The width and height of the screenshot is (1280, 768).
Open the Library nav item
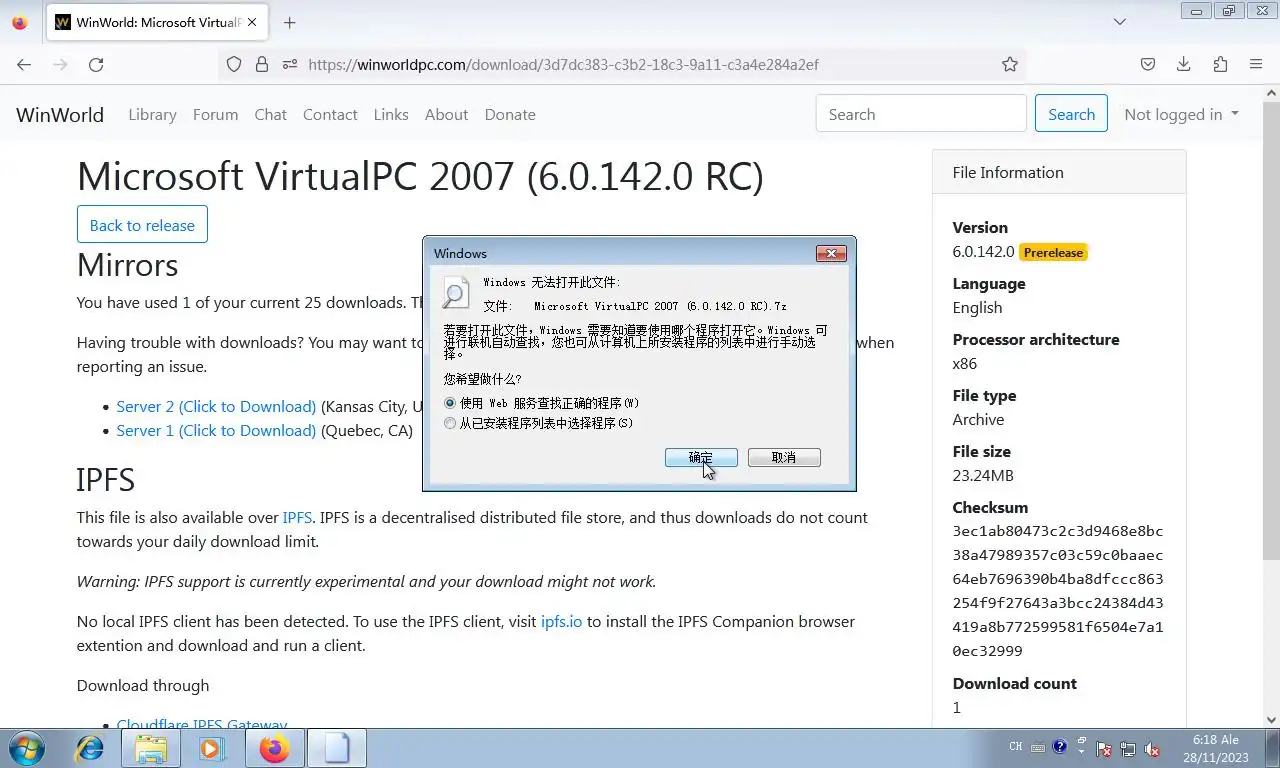[152, 114]
